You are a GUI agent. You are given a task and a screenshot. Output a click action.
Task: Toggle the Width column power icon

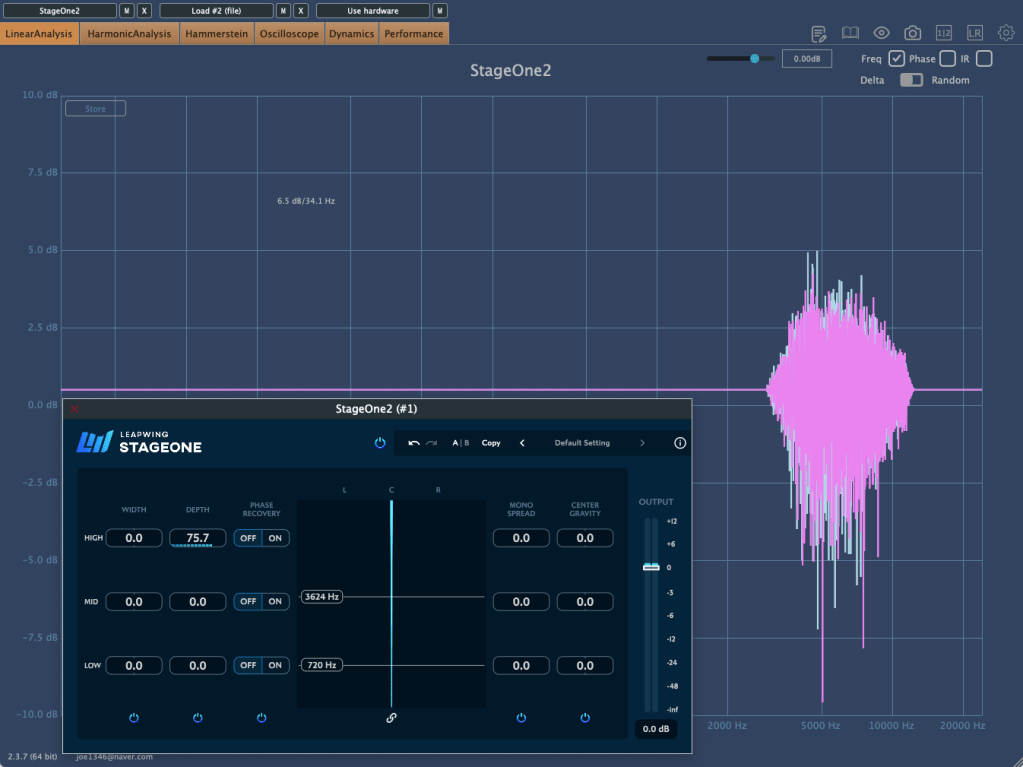(x=134, y=718)
